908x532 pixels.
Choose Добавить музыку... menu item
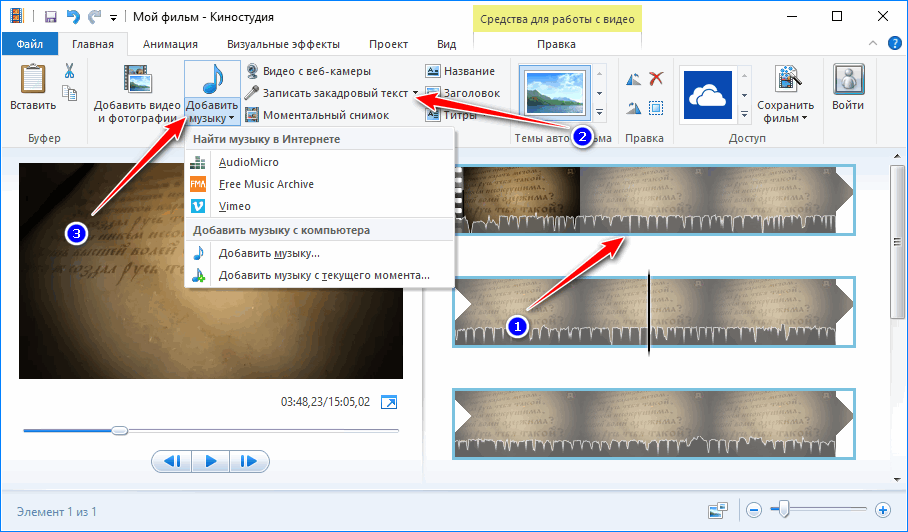(x=319, y=253)
